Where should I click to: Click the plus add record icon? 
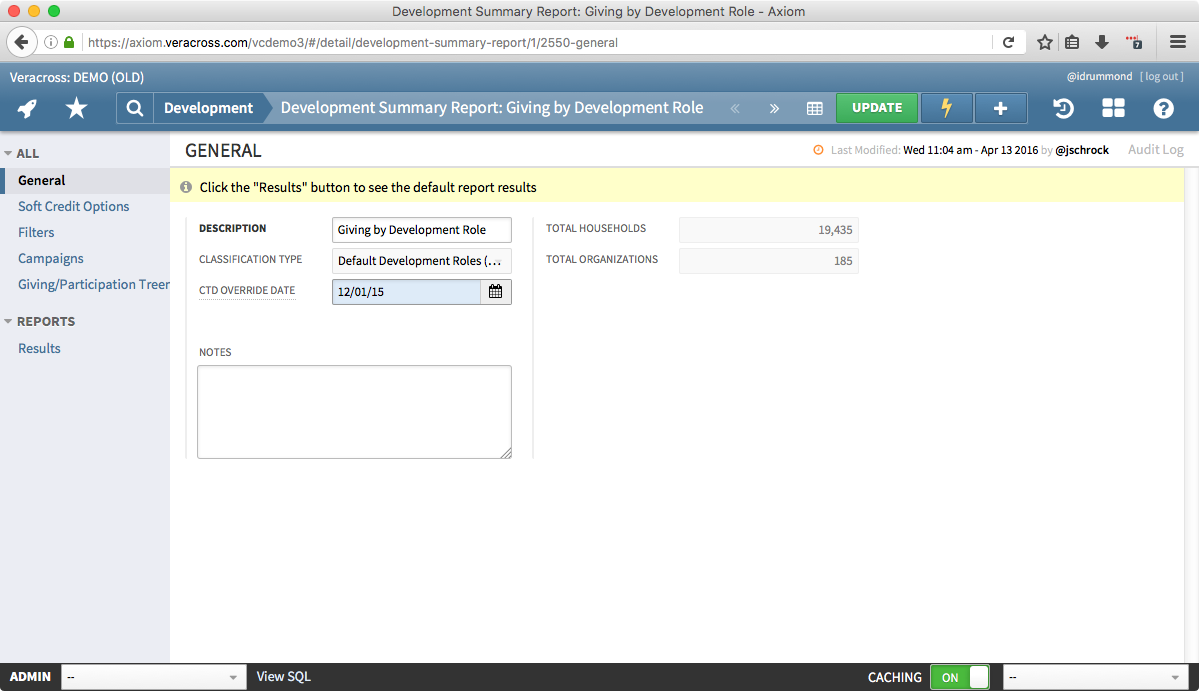click(1000, 108)
